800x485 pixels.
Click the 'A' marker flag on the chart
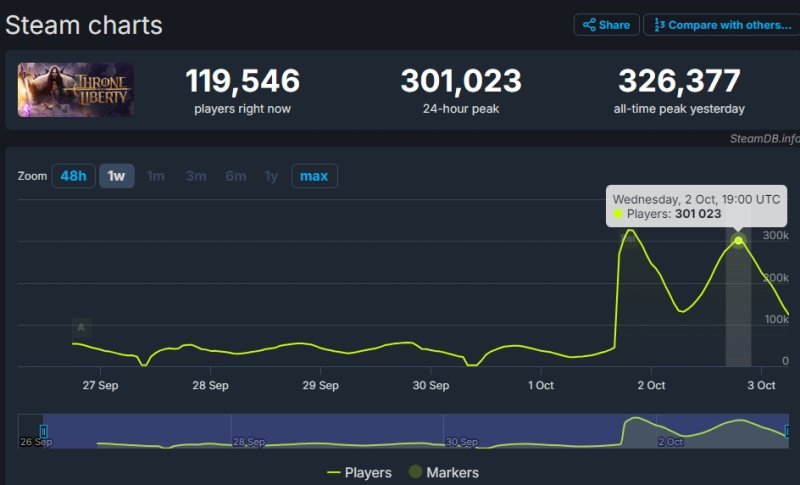[x=82, y=327]
